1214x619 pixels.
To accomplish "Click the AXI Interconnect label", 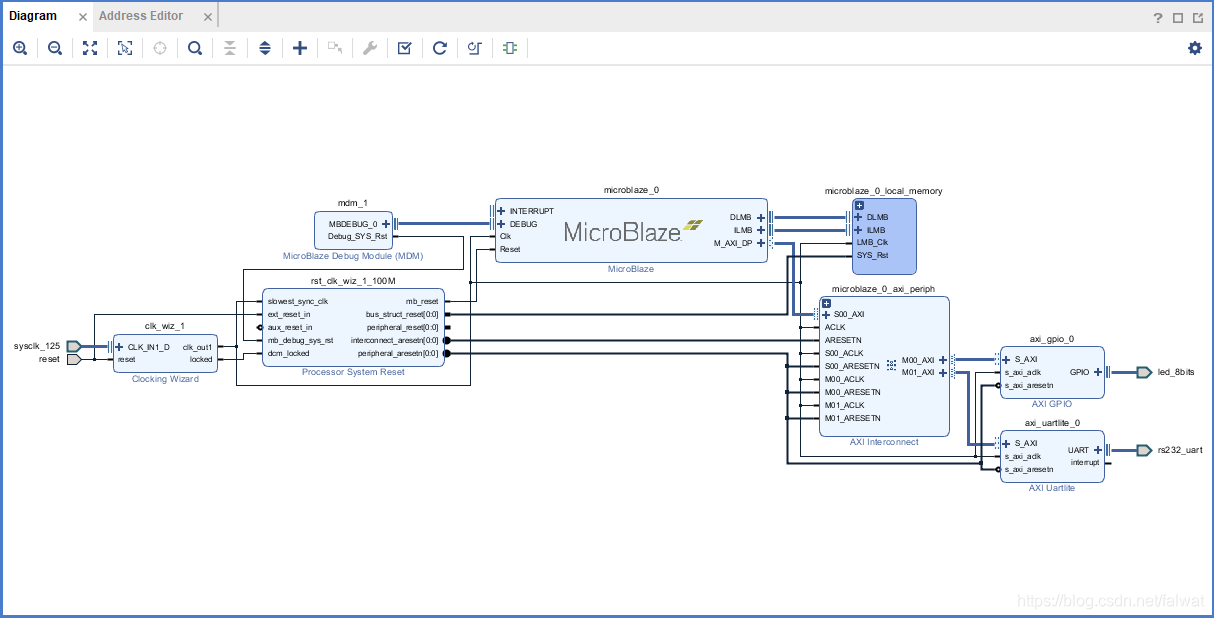I will click(x=884, y=442).
